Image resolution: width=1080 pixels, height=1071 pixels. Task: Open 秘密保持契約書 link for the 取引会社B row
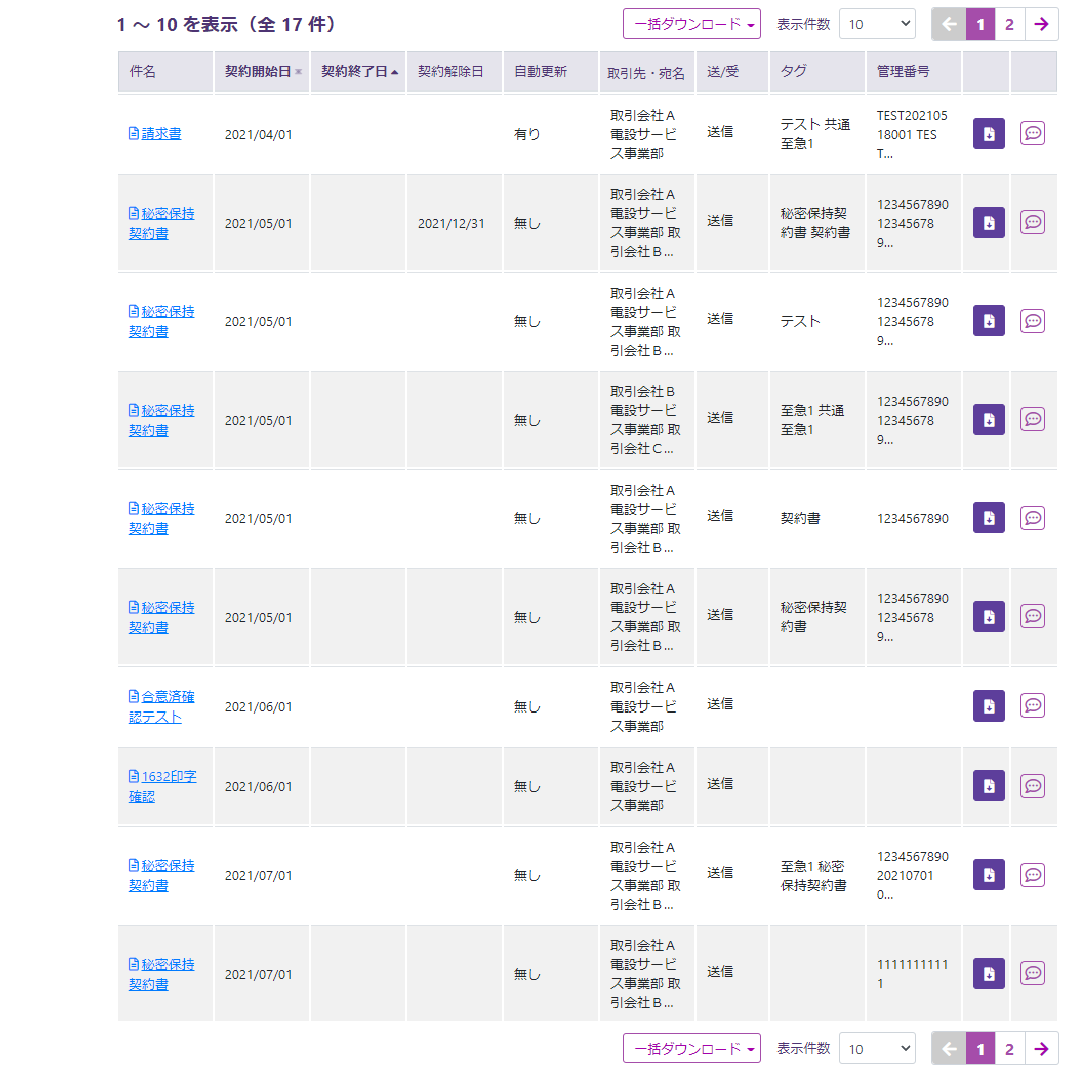pyautogui.click(x=162, y=420)
